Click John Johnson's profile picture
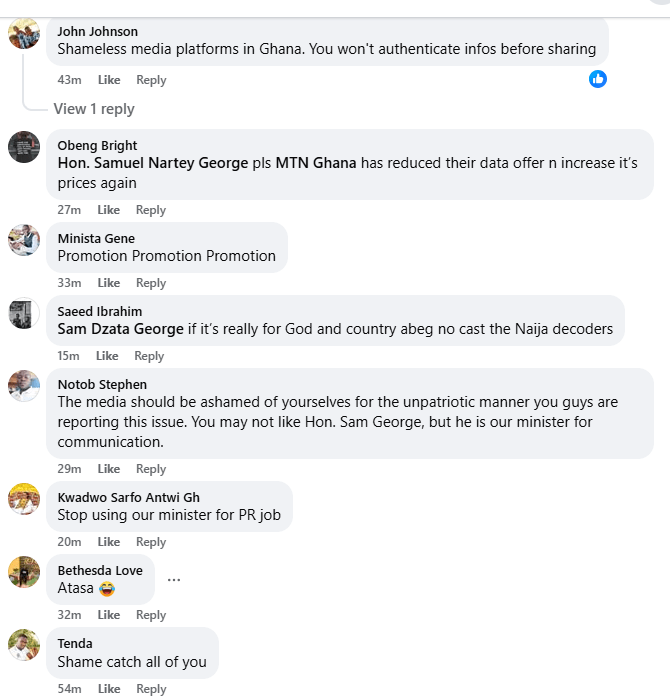The width and height of the screenshot is (670, 698). 24,34
